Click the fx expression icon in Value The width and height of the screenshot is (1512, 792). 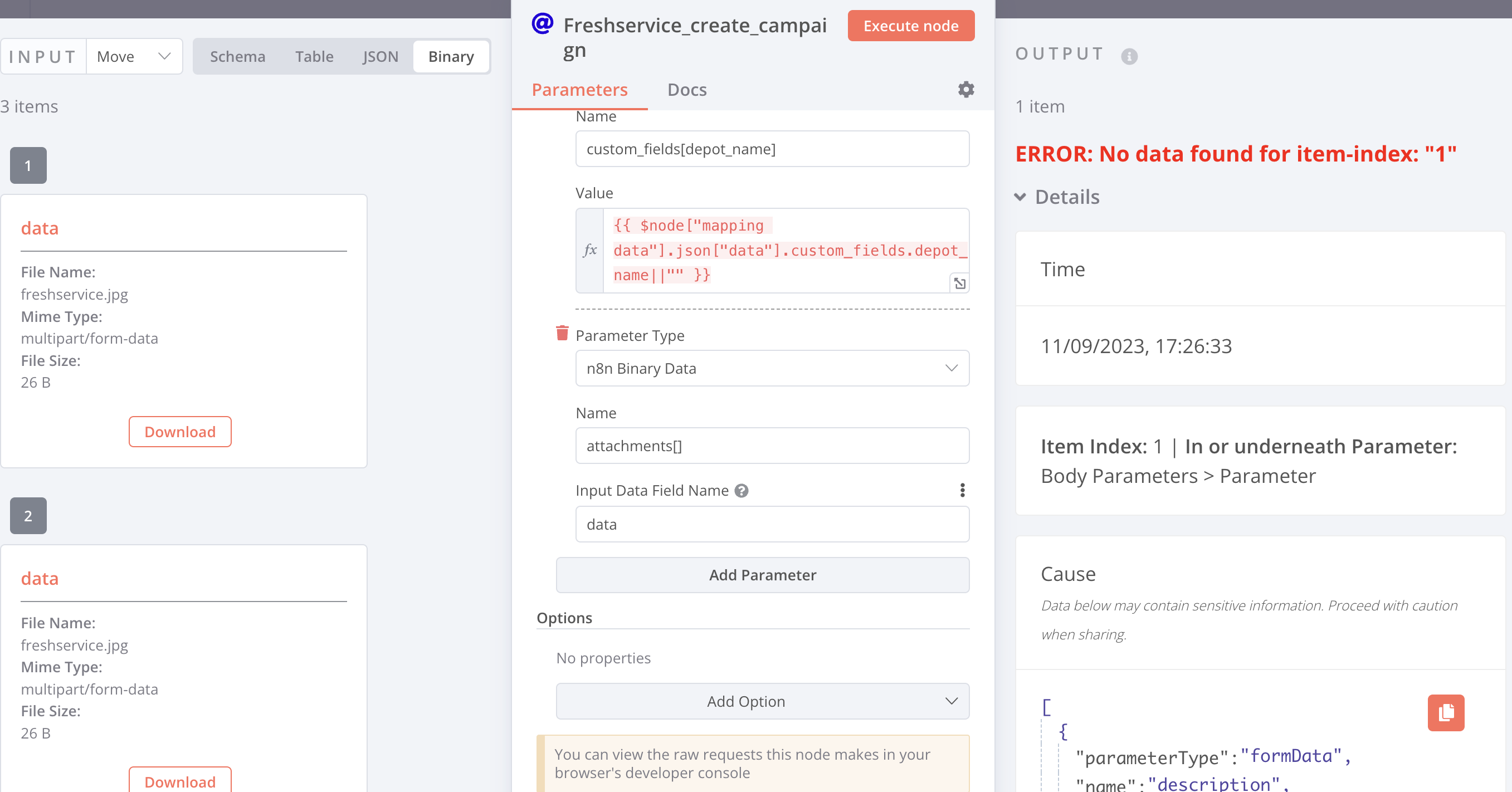pos(589,251)
